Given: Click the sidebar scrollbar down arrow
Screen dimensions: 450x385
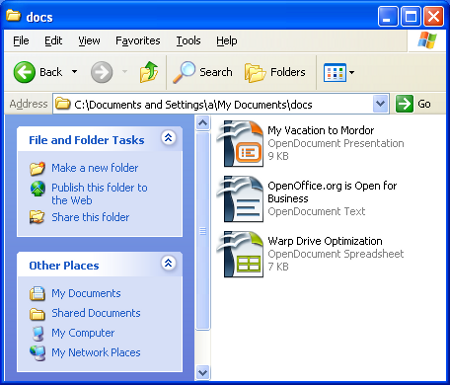Looking at the screenshot, I should tap(203, 372).
